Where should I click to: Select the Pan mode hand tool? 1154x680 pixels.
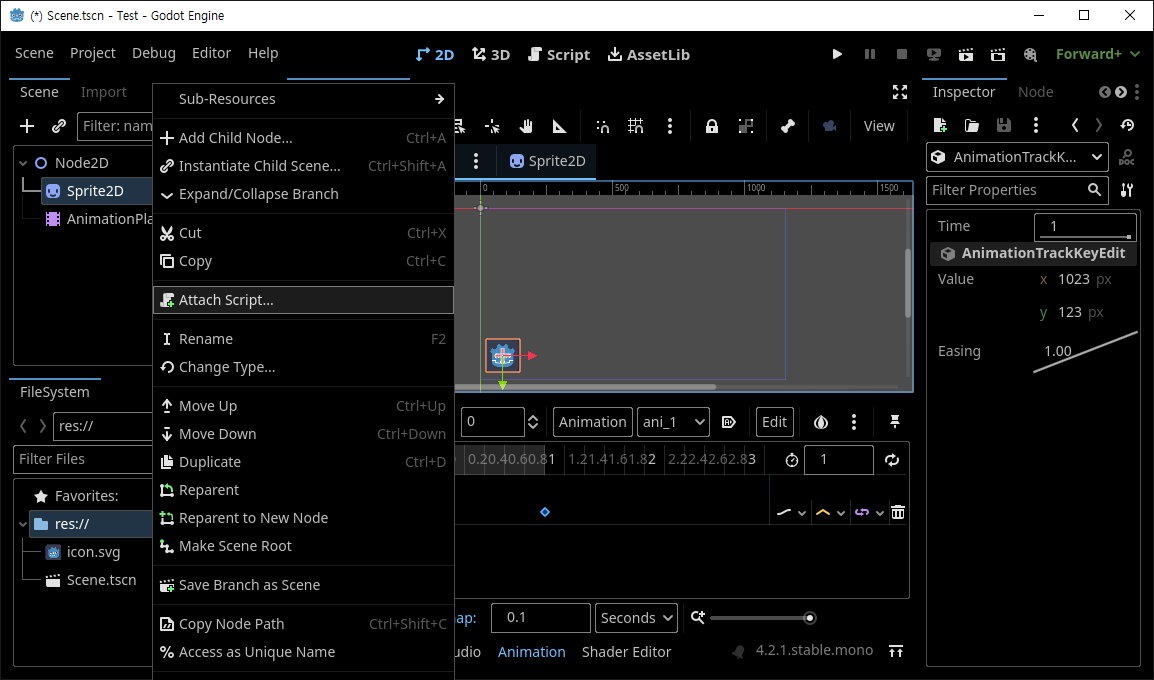click(525, 126)
